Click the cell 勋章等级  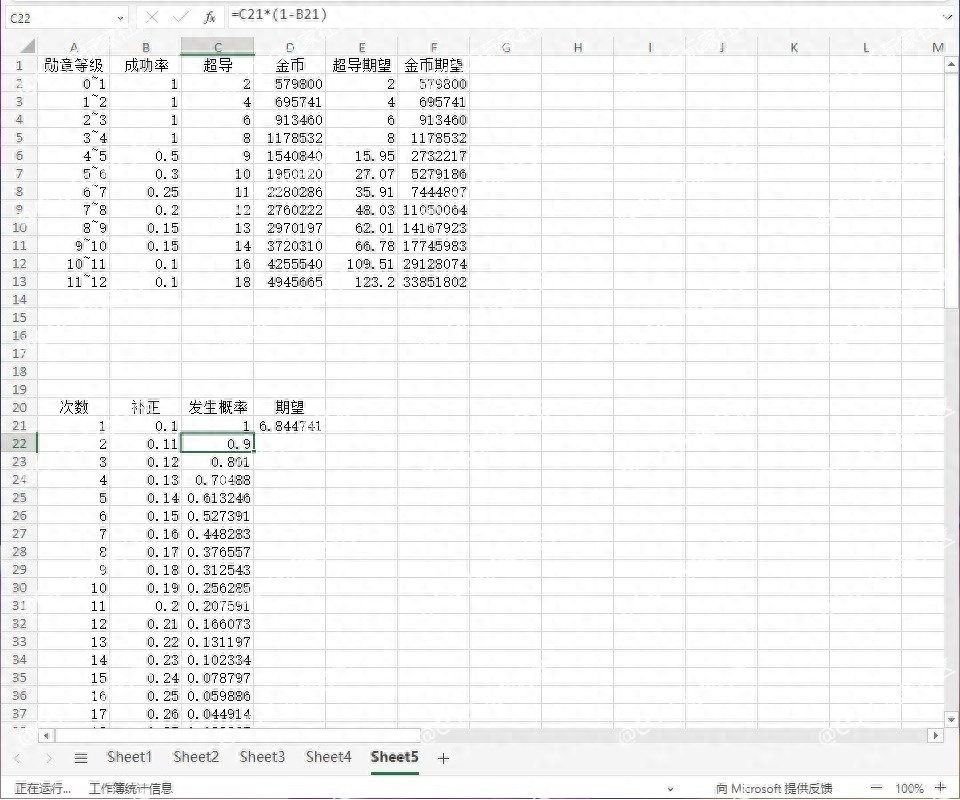coord(73,65)
